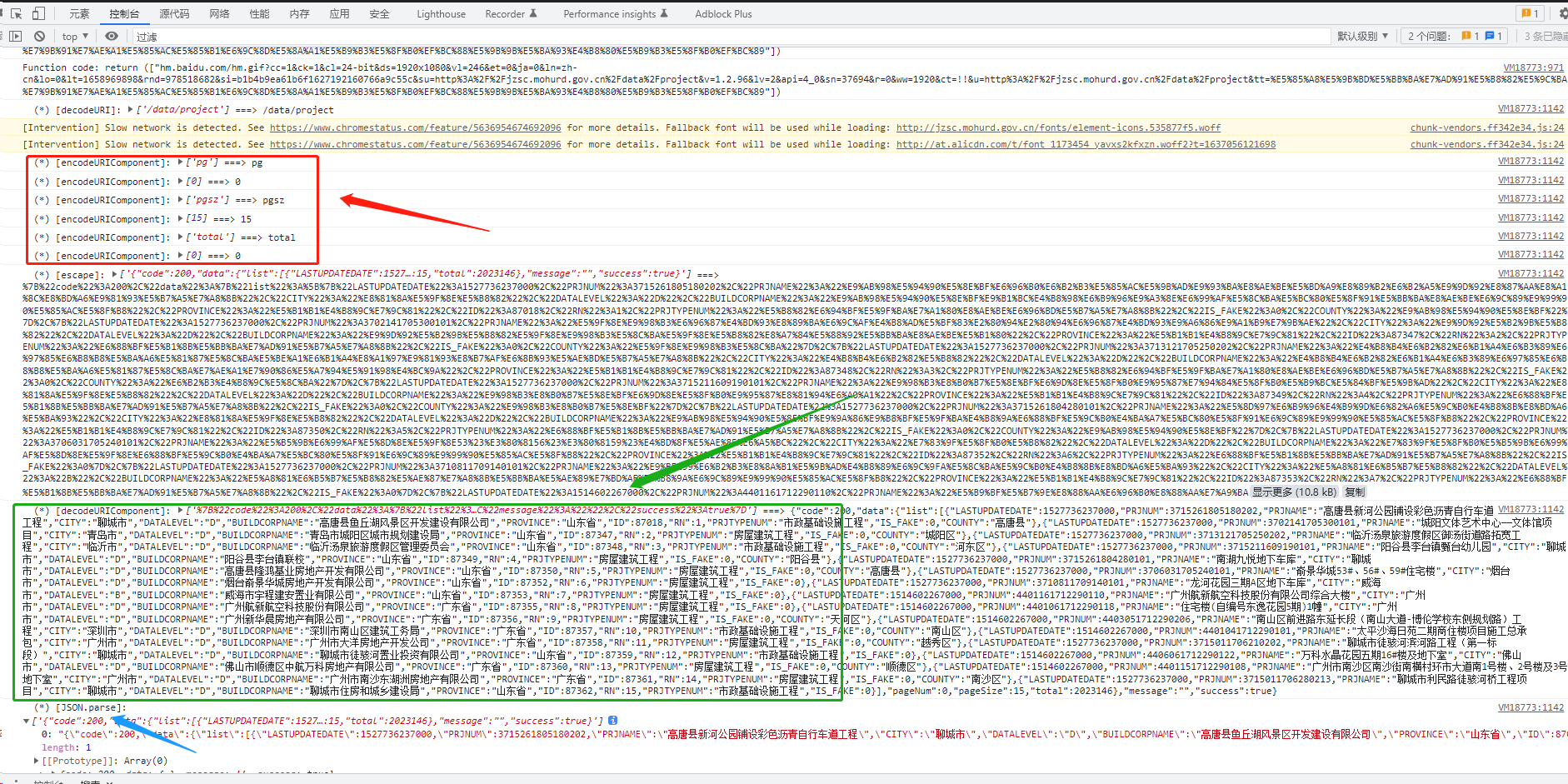Viewport: 1568px width, 784px height.
Task: Expand the second [decodeURI] array entry
Action: pyautogui.click(x=180, y=510)
